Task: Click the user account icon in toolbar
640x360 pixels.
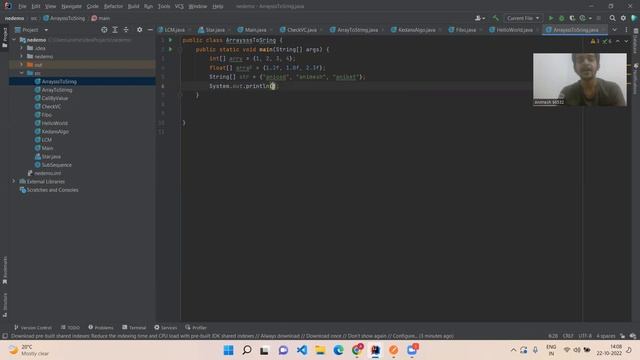Action: tap(480, 18)
